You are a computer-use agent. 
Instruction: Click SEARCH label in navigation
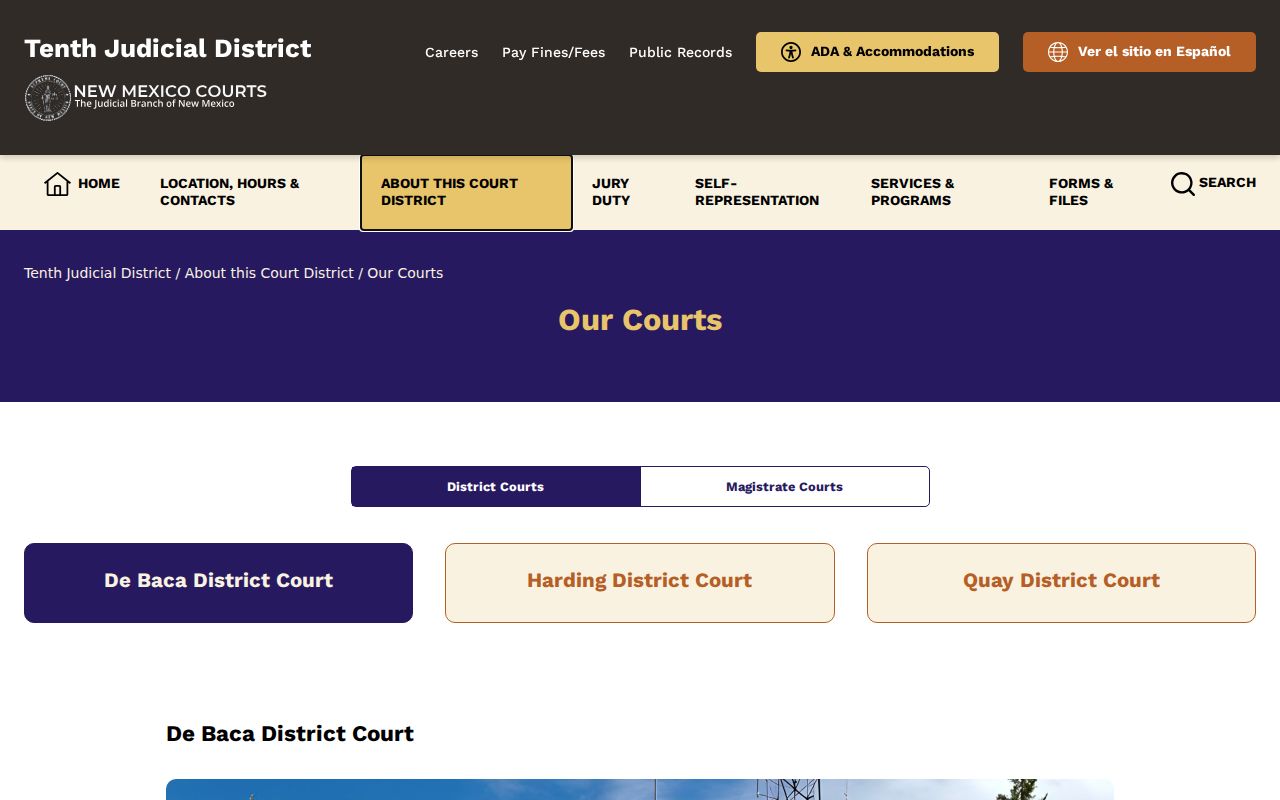point(1227,182)
